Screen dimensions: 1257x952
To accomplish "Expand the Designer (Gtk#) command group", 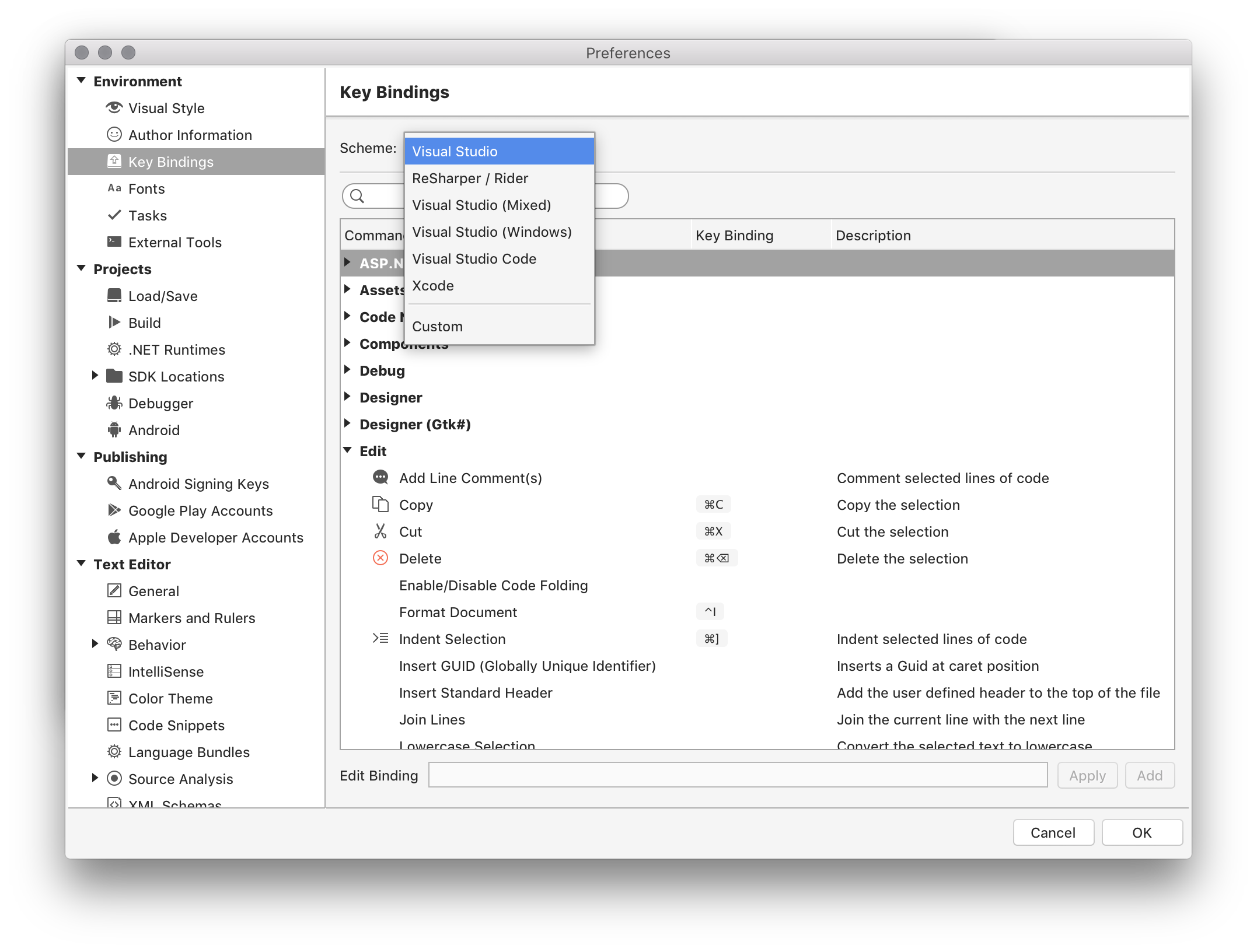I will [348, 423].
